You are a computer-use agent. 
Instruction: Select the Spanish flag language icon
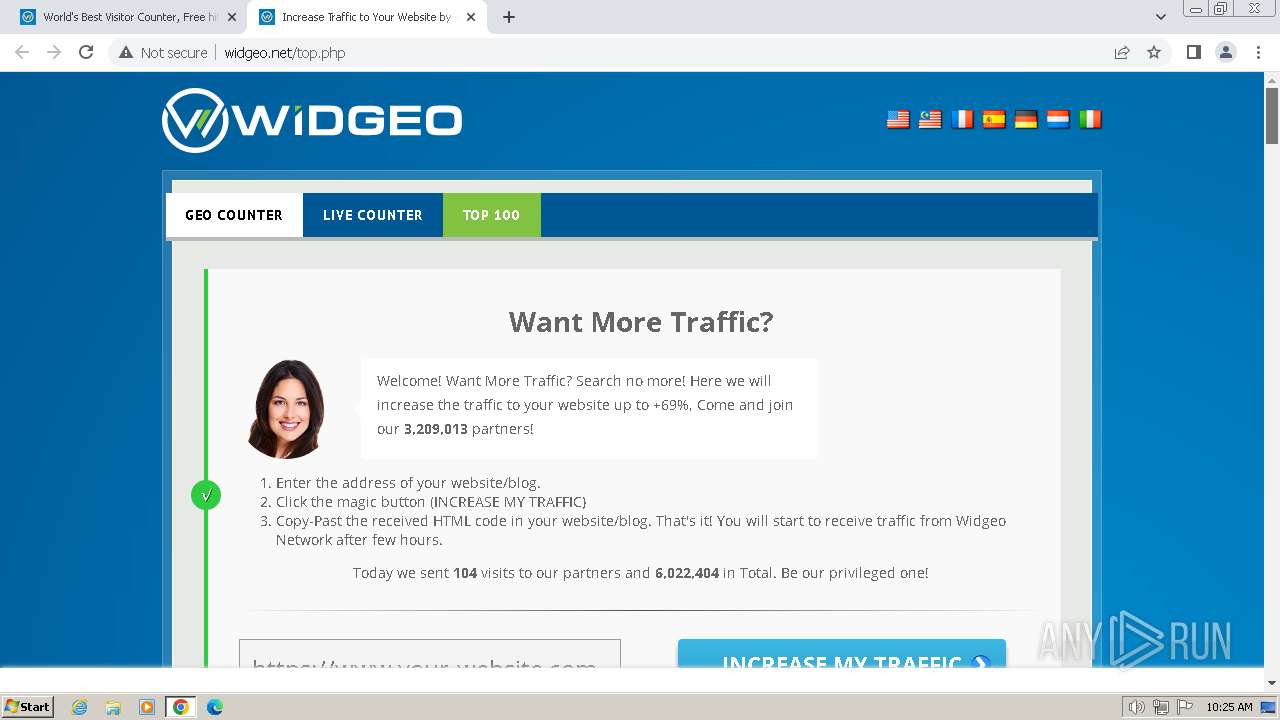pos(994,119)
